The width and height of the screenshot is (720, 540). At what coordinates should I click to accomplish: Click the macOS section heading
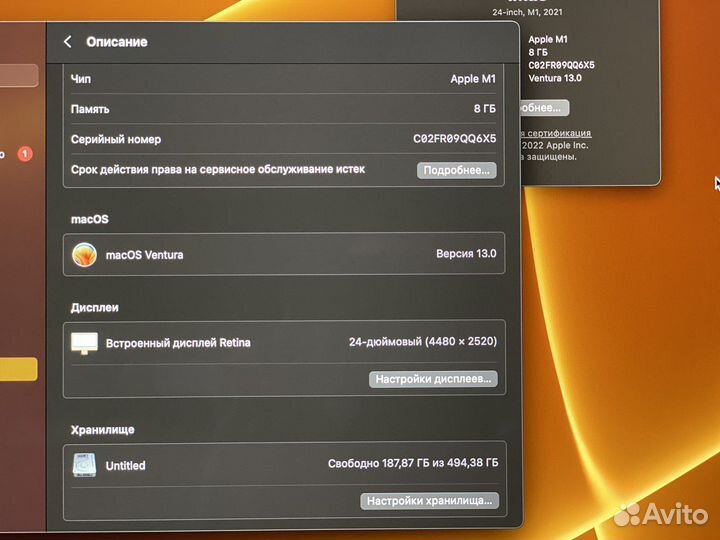click(90, 219)
